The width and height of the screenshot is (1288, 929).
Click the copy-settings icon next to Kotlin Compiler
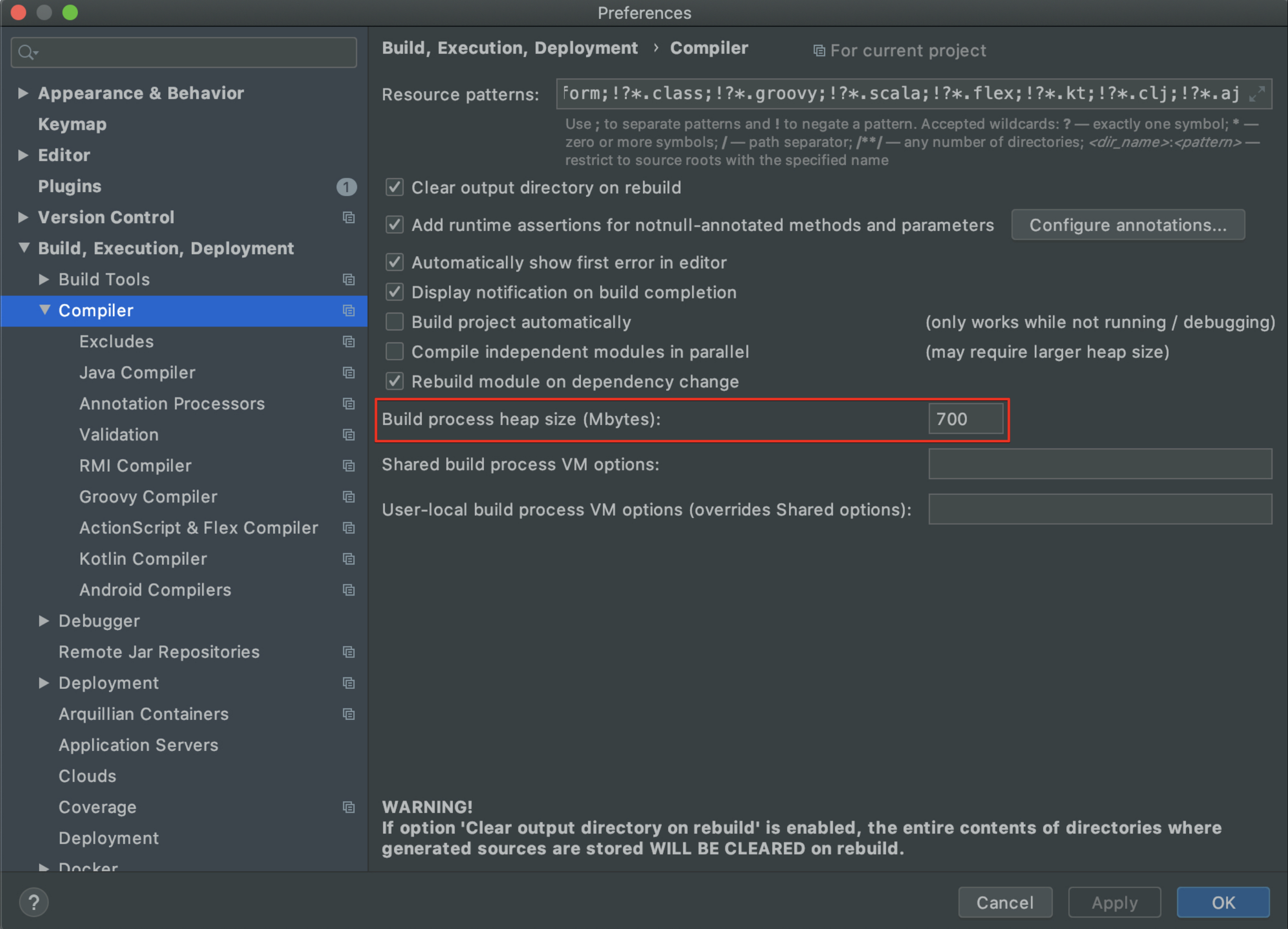click(x=349, y=559)
